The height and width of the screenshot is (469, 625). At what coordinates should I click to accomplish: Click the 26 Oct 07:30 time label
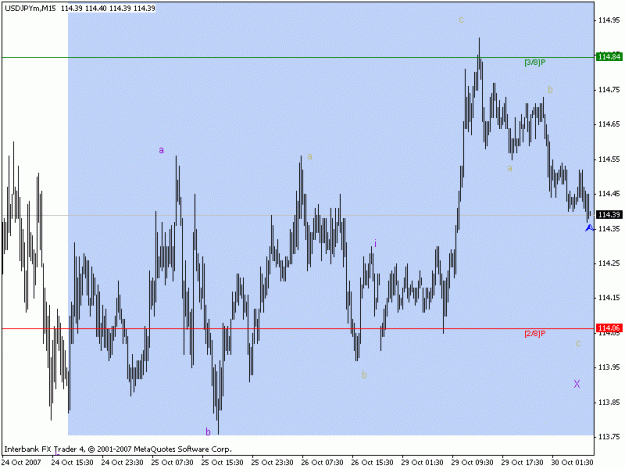click(x=322, y=463)
